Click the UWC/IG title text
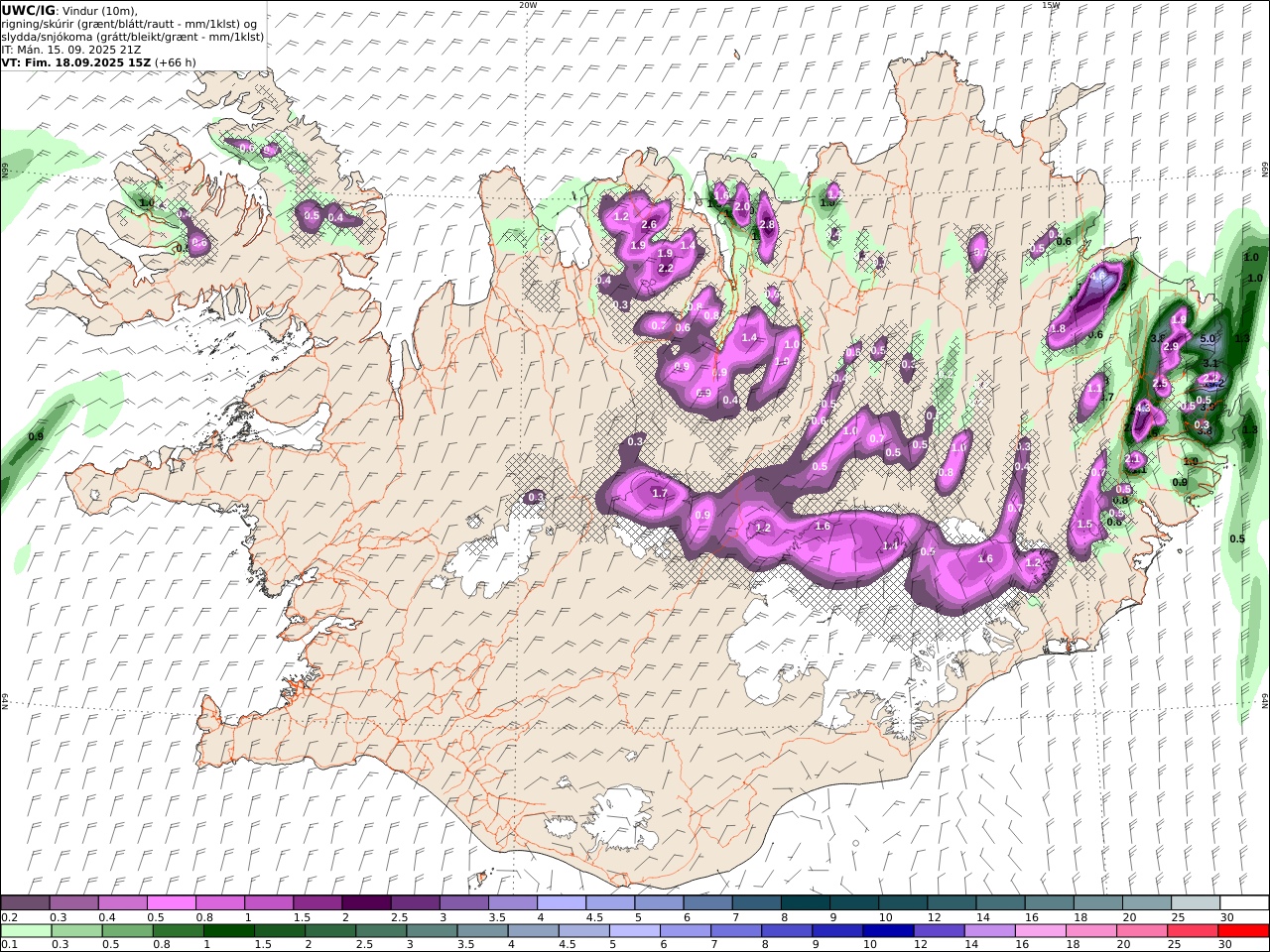1270x952 pixels. pyautogui.click(x=29, y=10)
